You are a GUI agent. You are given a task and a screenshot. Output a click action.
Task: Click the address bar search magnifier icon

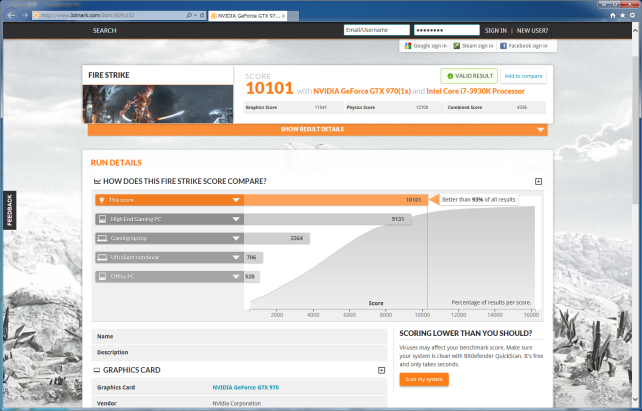click(x=189, y=16)
